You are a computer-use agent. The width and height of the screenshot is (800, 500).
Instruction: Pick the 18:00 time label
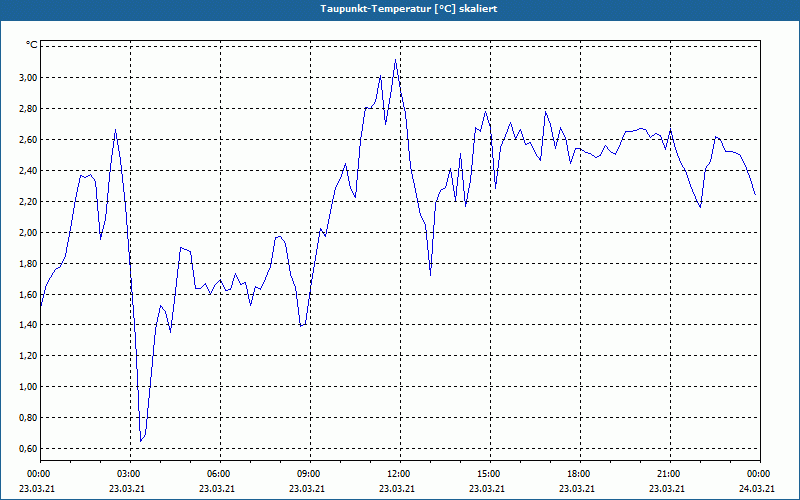pyautogui.click(x=580, y=474)
